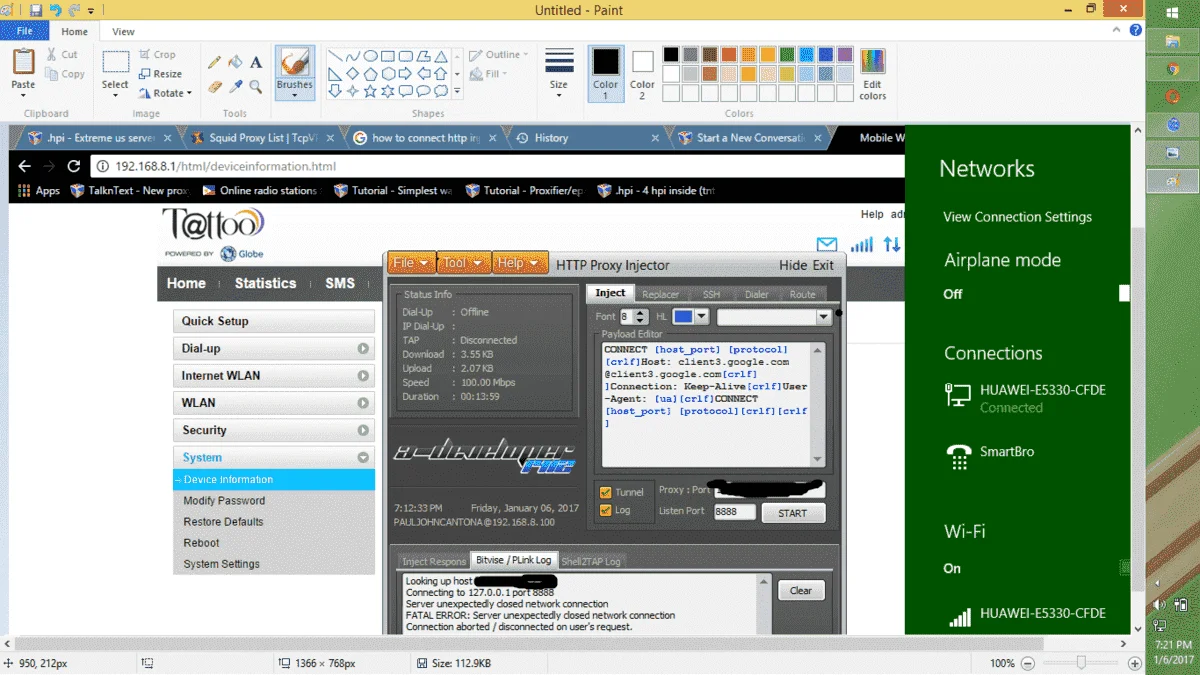Open the Shell2TAP Log tab
Viewport: 1200px width, 675px height.
click(590, 561)
